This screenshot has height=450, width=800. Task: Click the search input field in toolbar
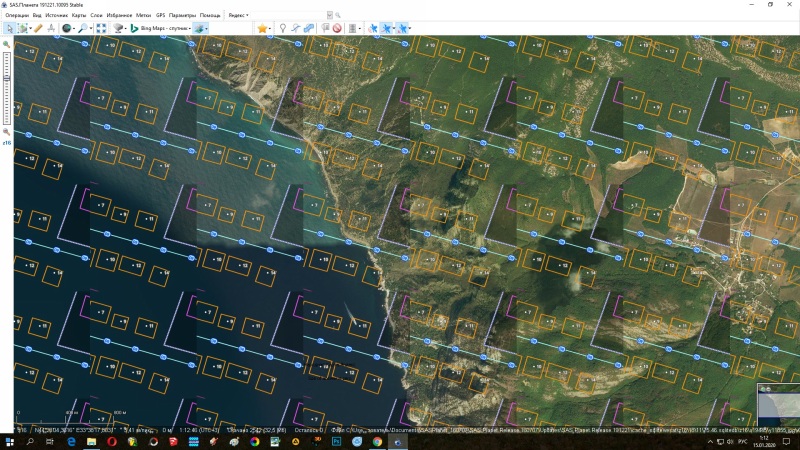[x=290, y=16]
